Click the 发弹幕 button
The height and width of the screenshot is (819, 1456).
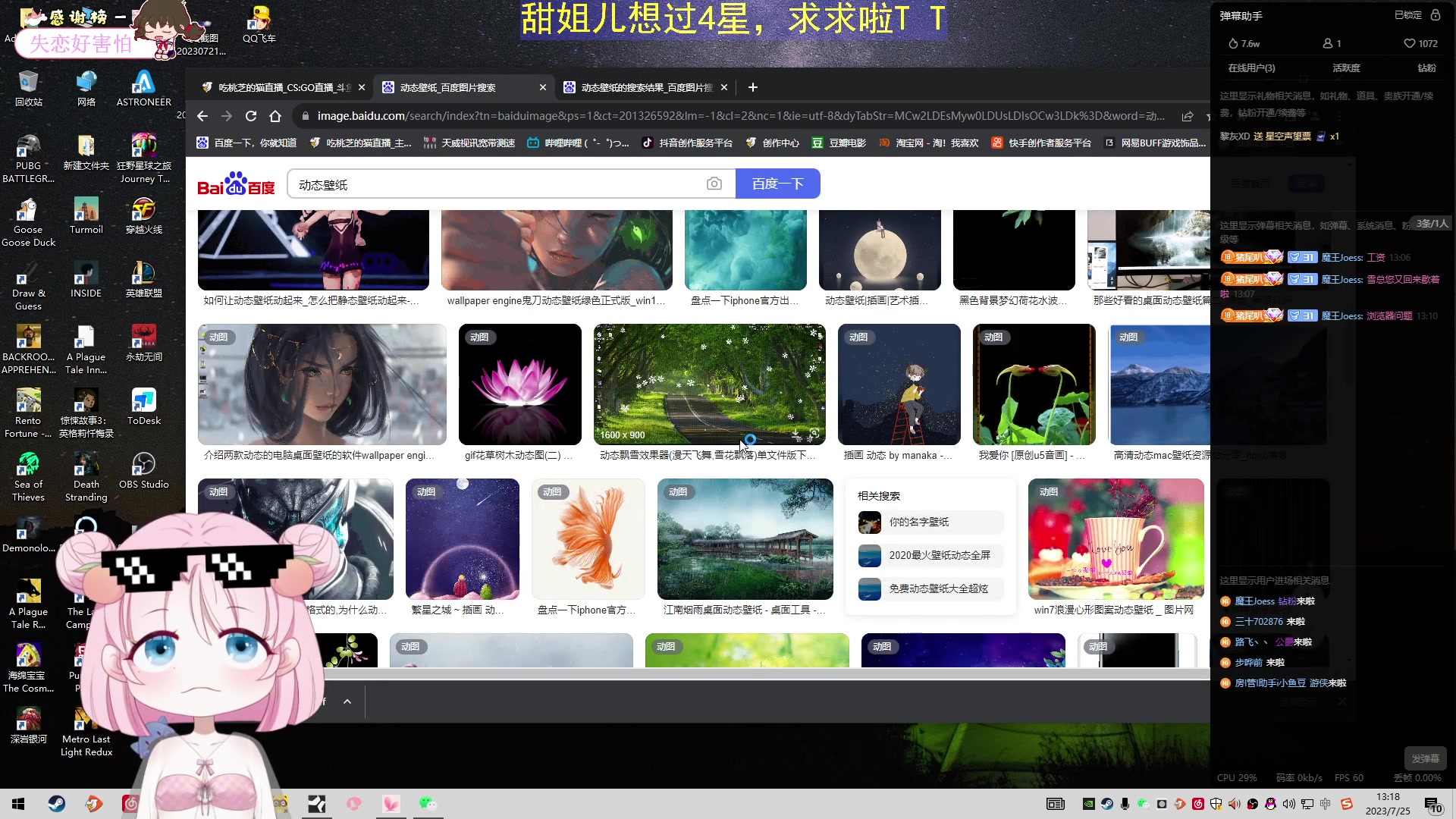point(1425,758)
